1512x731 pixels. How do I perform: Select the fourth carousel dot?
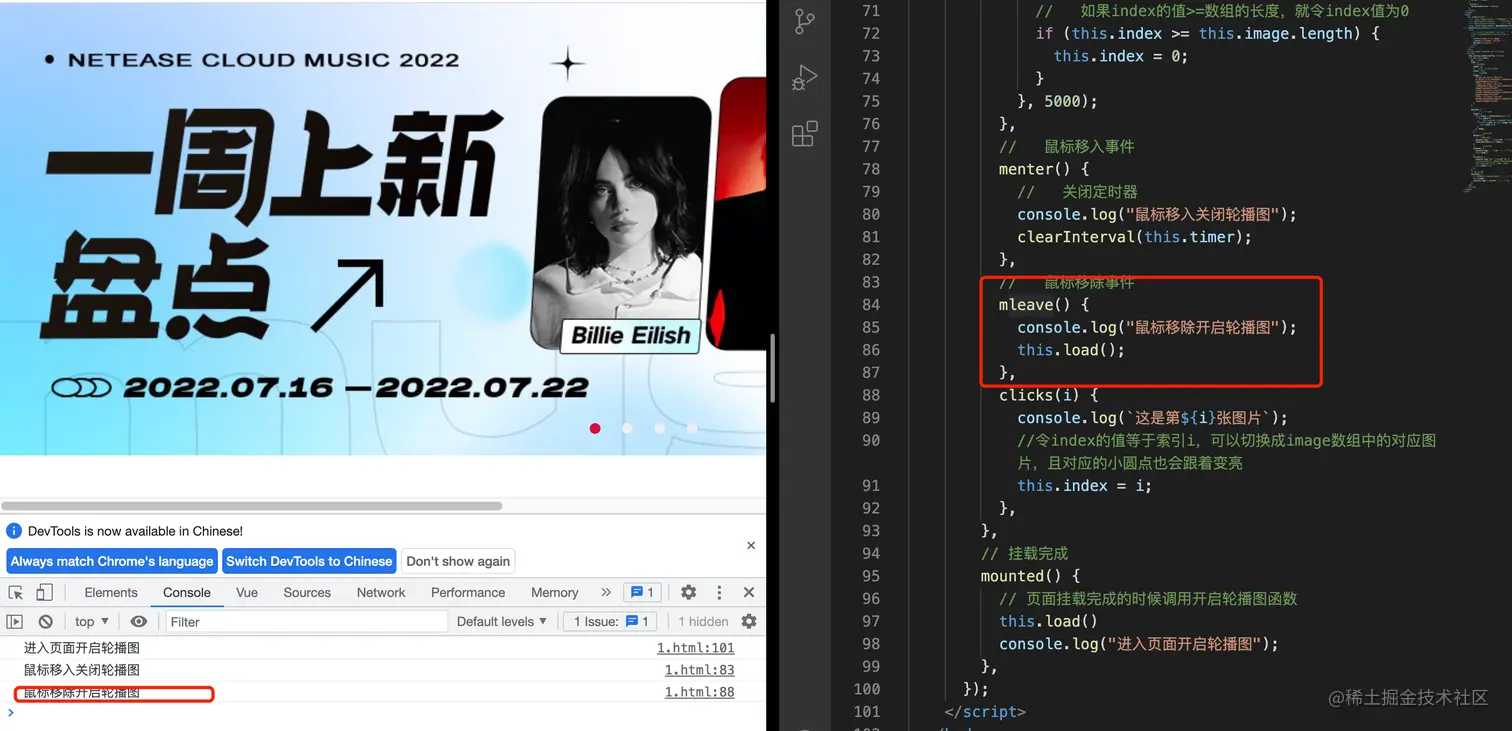pyautogui.click(x=691, y=428)
